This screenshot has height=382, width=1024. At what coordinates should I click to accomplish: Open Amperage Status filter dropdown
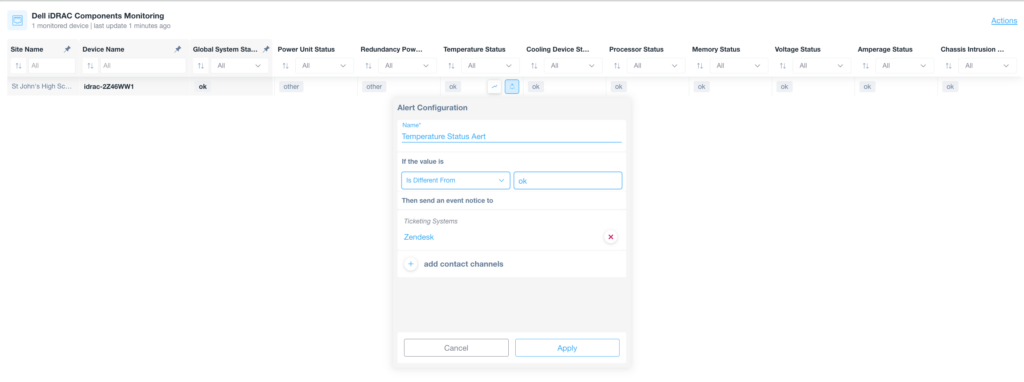(904, 66)
